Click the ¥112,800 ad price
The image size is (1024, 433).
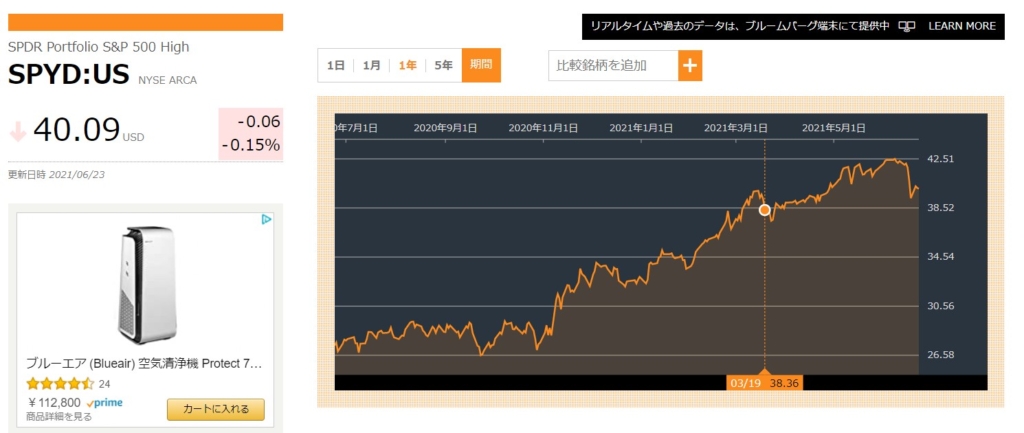tap(54, 402)
